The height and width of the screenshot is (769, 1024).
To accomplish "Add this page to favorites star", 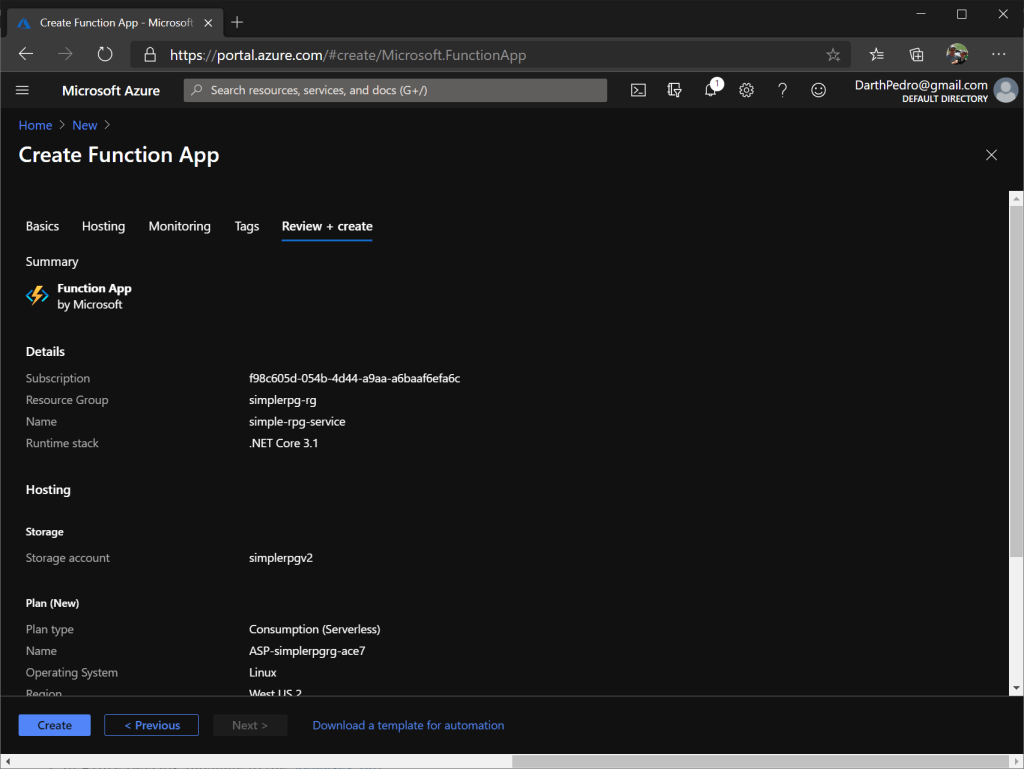I will (x=833, y=55).
